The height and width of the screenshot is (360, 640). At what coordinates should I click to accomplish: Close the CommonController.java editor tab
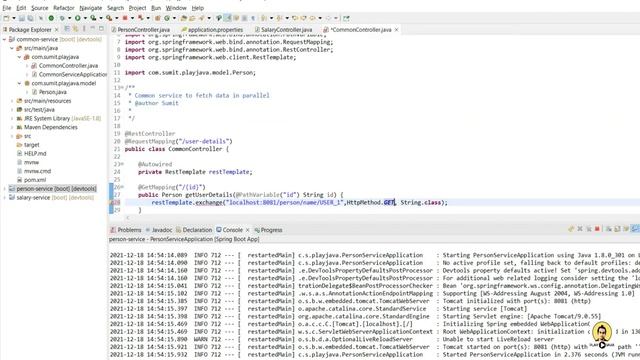coord(396,29)
